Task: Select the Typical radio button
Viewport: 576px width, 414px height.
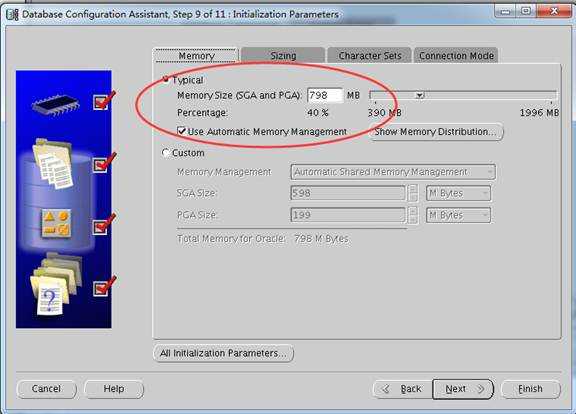Action: click(x=166, y=79)
